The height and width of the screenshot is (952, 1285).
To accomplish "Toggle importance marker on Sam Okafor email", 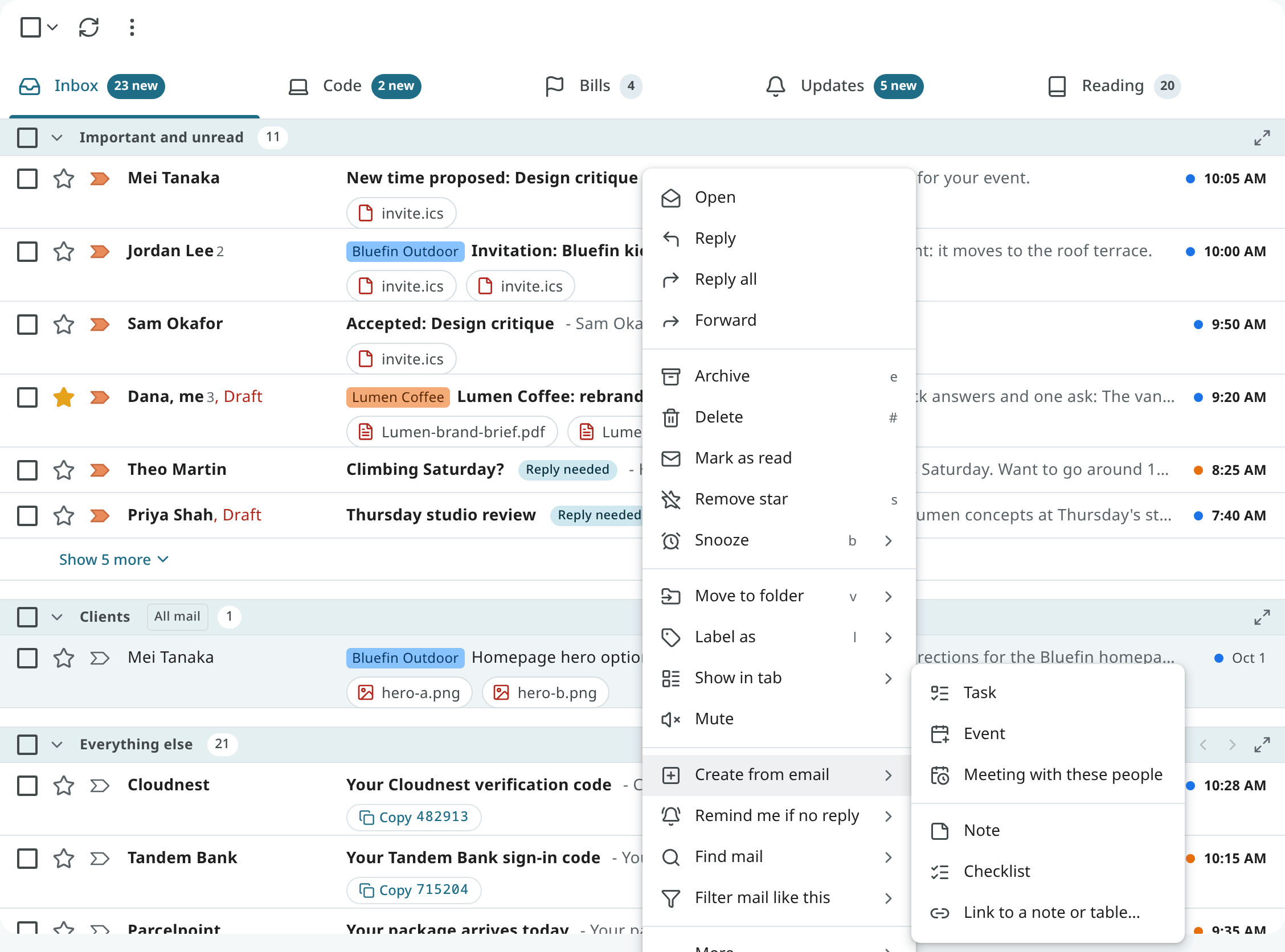I will (x=100, y=325).
